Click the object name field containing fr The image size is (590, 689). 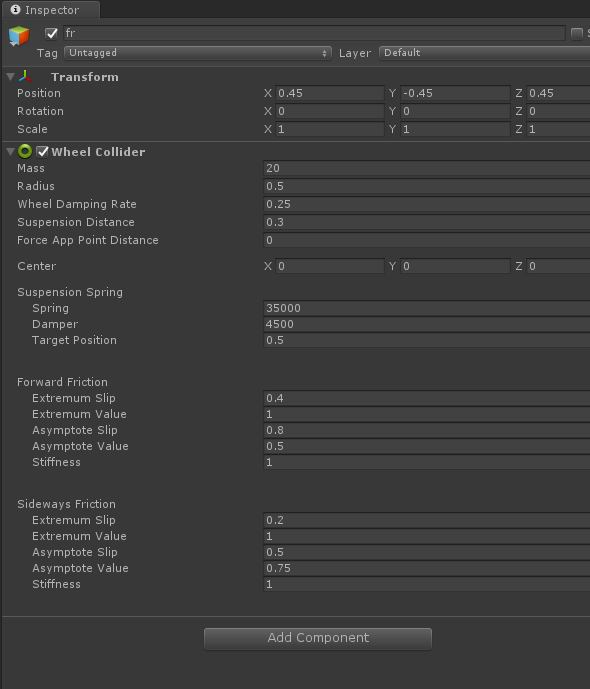click(314, 33)
